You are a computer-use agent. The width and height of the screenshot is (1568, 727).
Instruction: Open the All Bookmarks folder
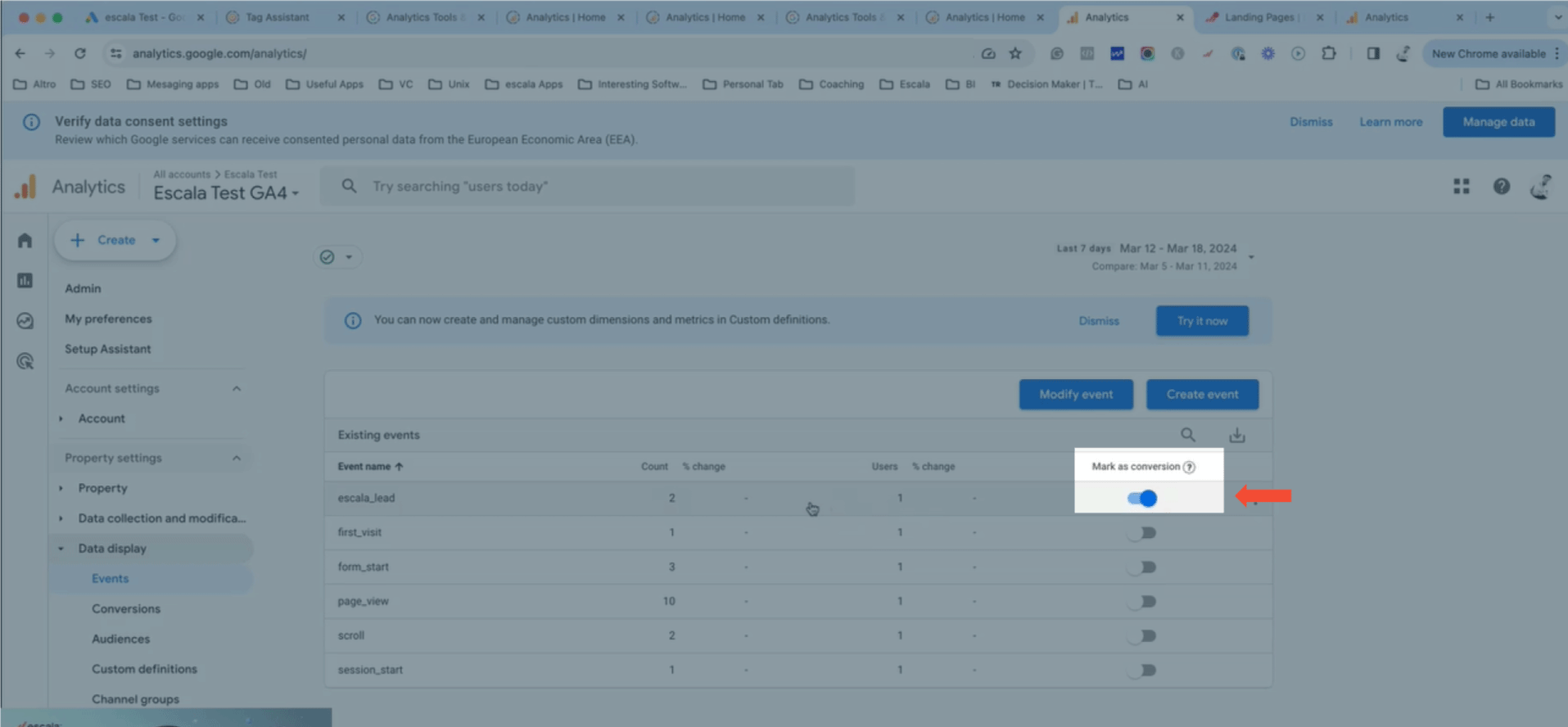pos(1519,84)
